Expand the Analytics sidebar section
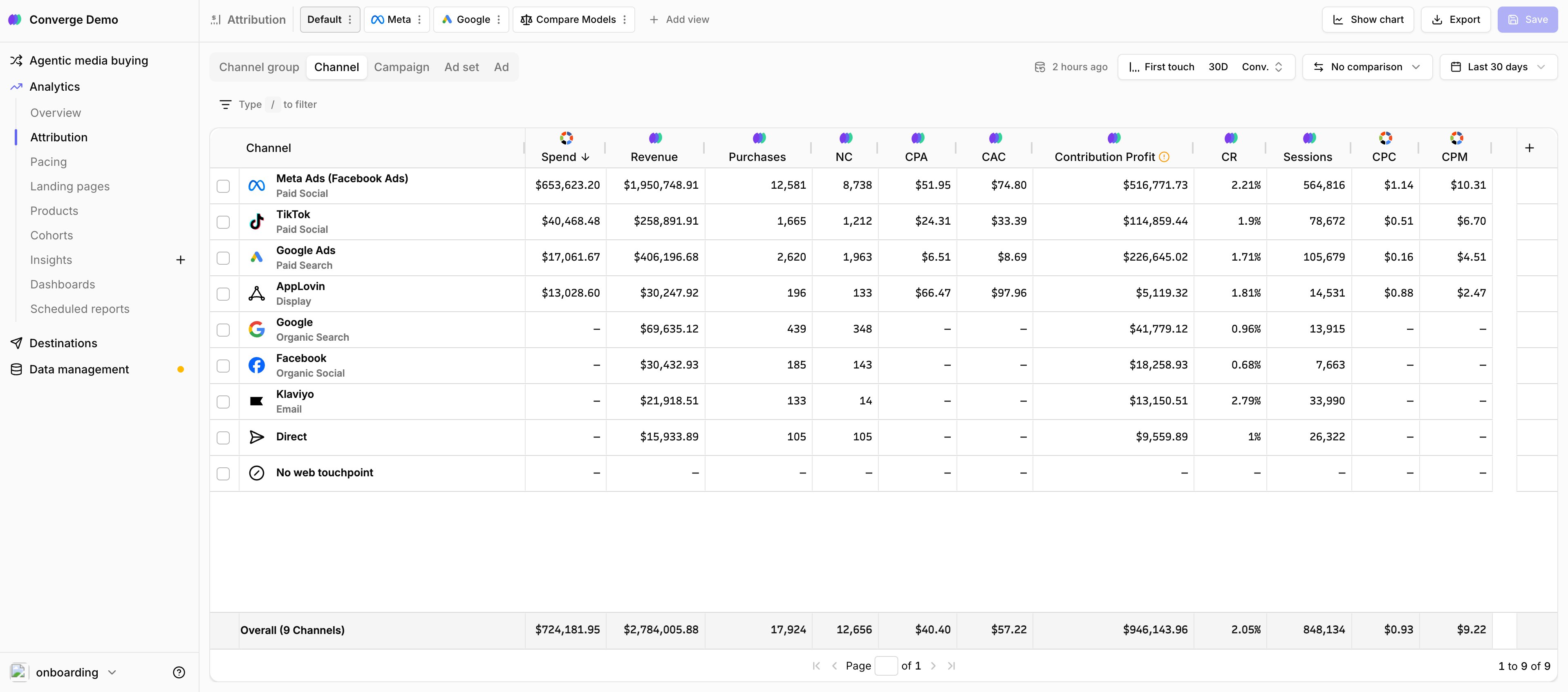1568x692 pixels. 55,86
